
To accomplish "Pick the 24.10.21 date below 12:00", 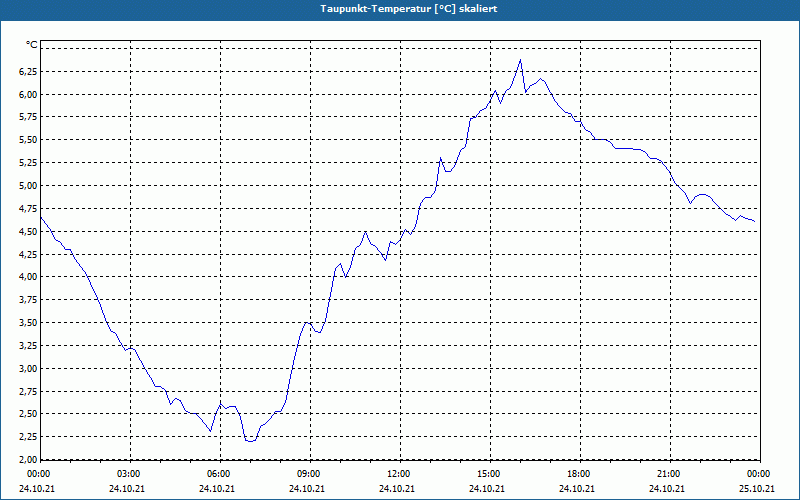I will pos(397,488).
